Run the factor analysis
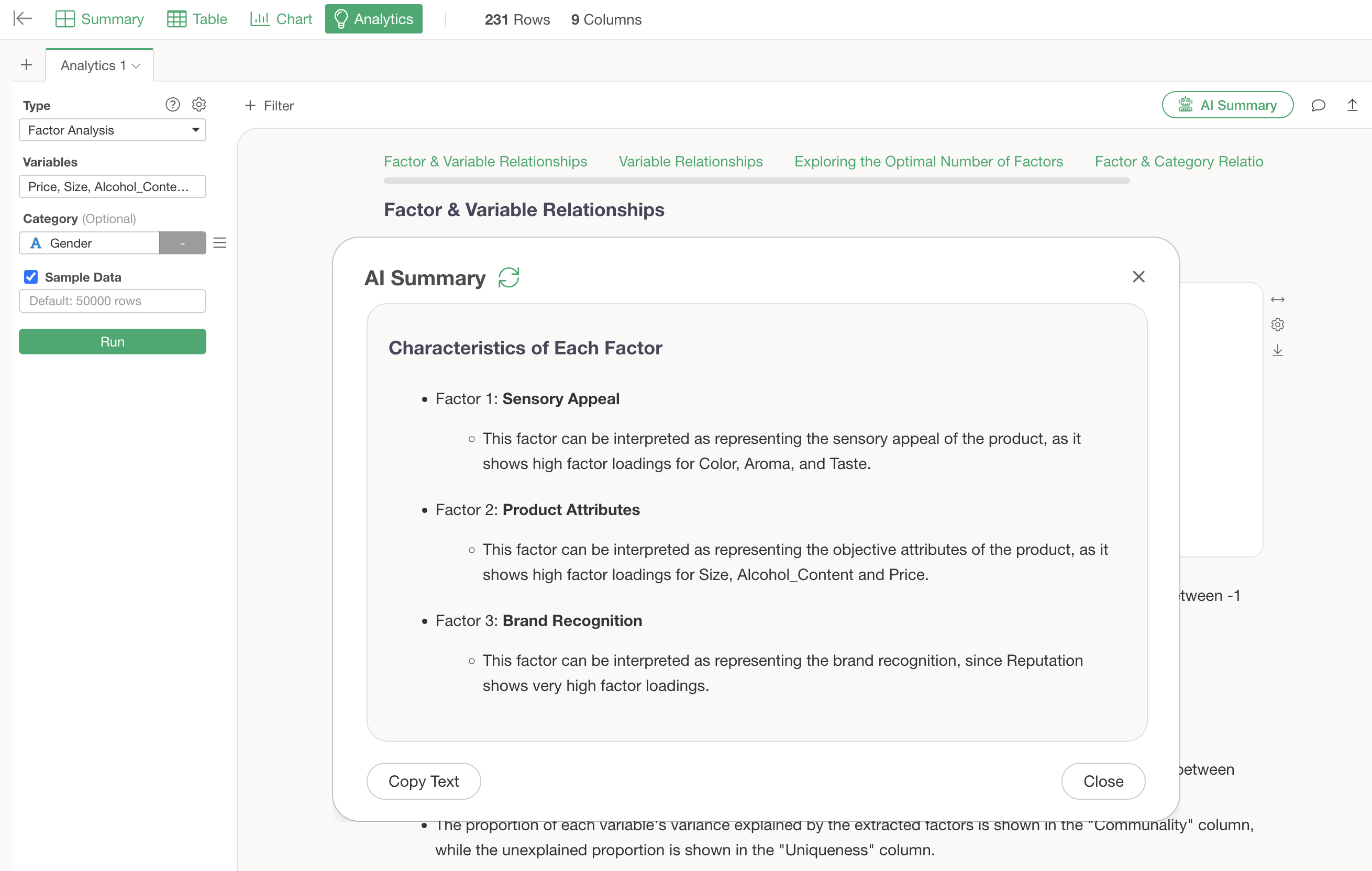Screen dimensions: 1372x871 (x=112, y=342)
